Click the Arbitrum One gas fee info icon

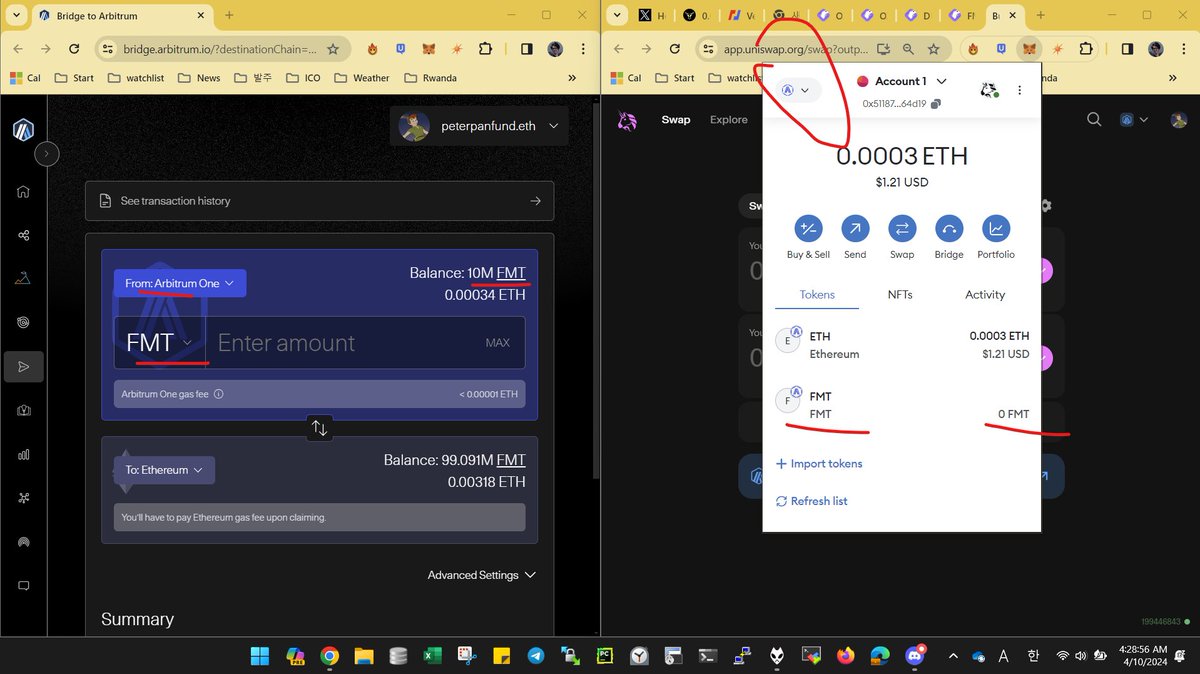tap(218, 394)
